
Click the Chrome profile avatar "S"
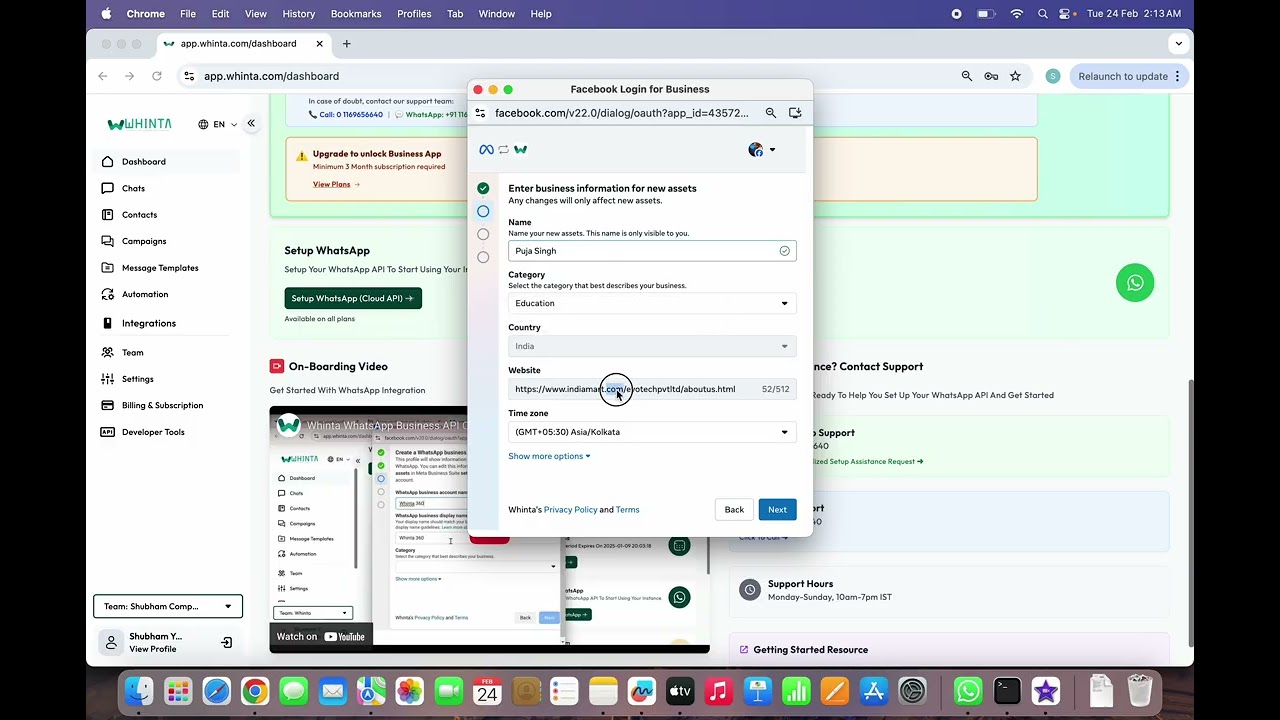click(1052, 76)
